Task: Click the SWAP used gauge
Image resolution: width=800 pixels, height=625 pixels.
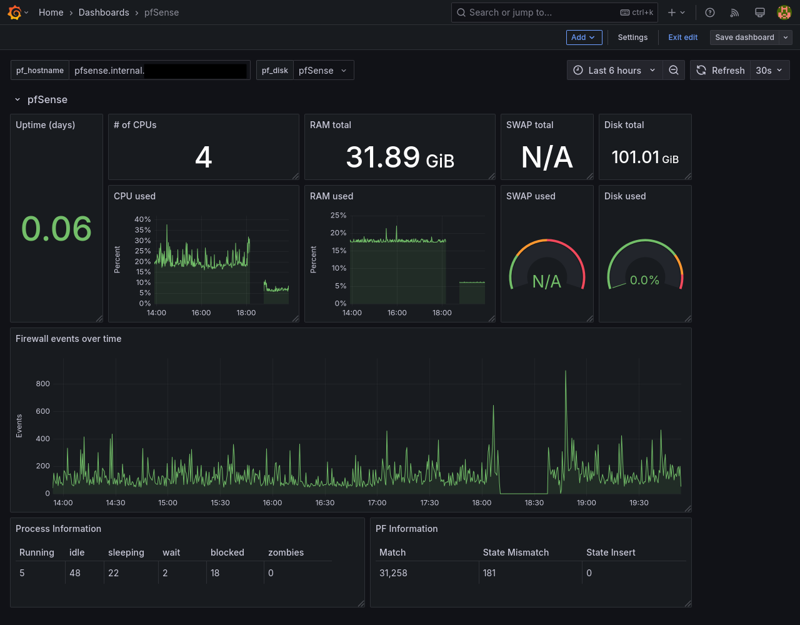Action: pyautogui.click(x=546, y=266)
